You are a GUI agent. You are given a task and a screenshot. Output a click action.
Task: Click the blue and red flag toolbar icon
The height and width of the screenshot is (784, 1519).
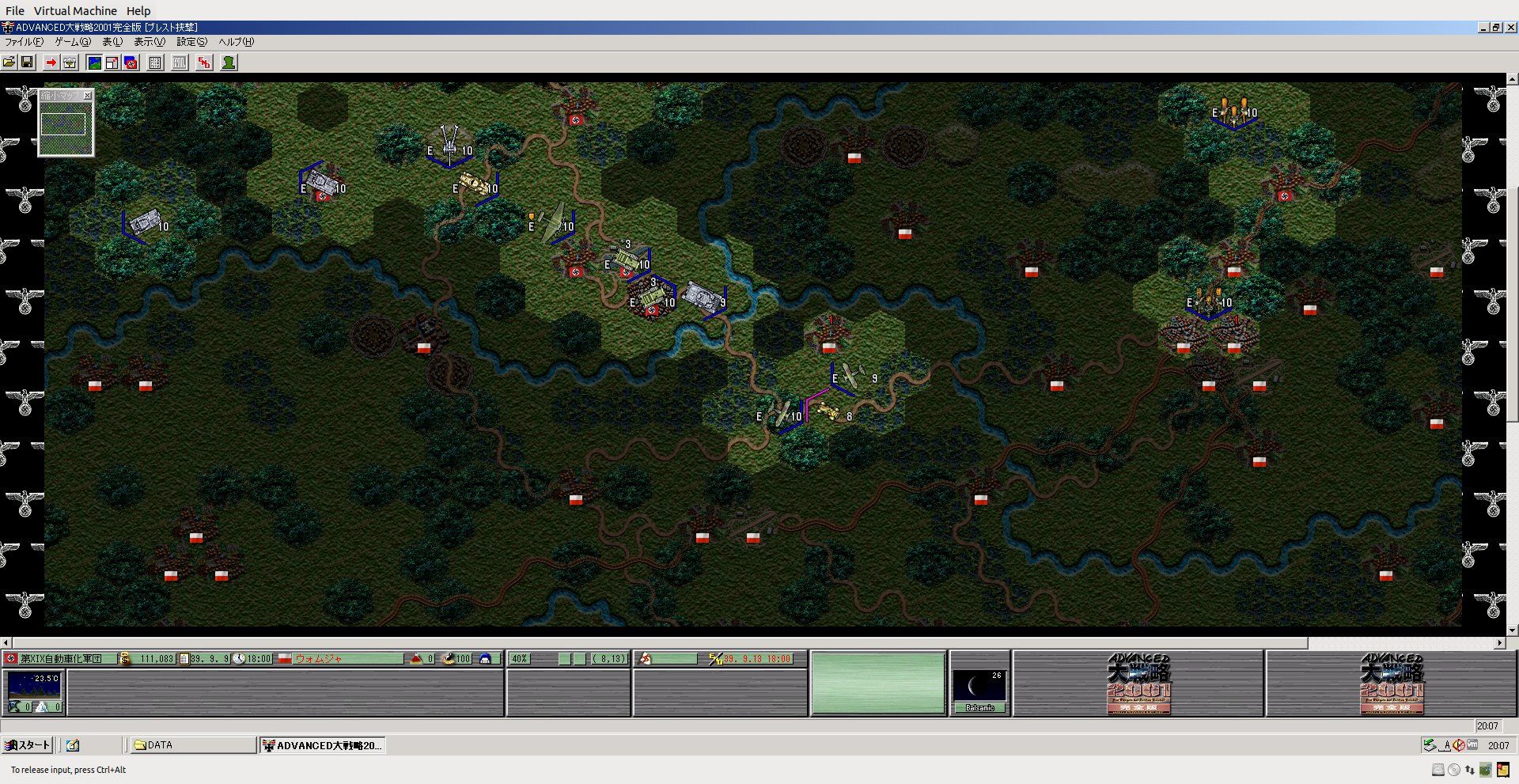[x=131, y=62]
